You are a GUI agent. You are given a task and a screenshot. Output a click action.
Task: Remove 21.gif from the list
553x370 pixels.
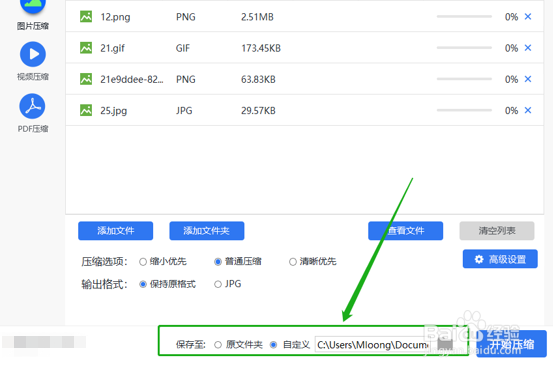pos(528,48)
